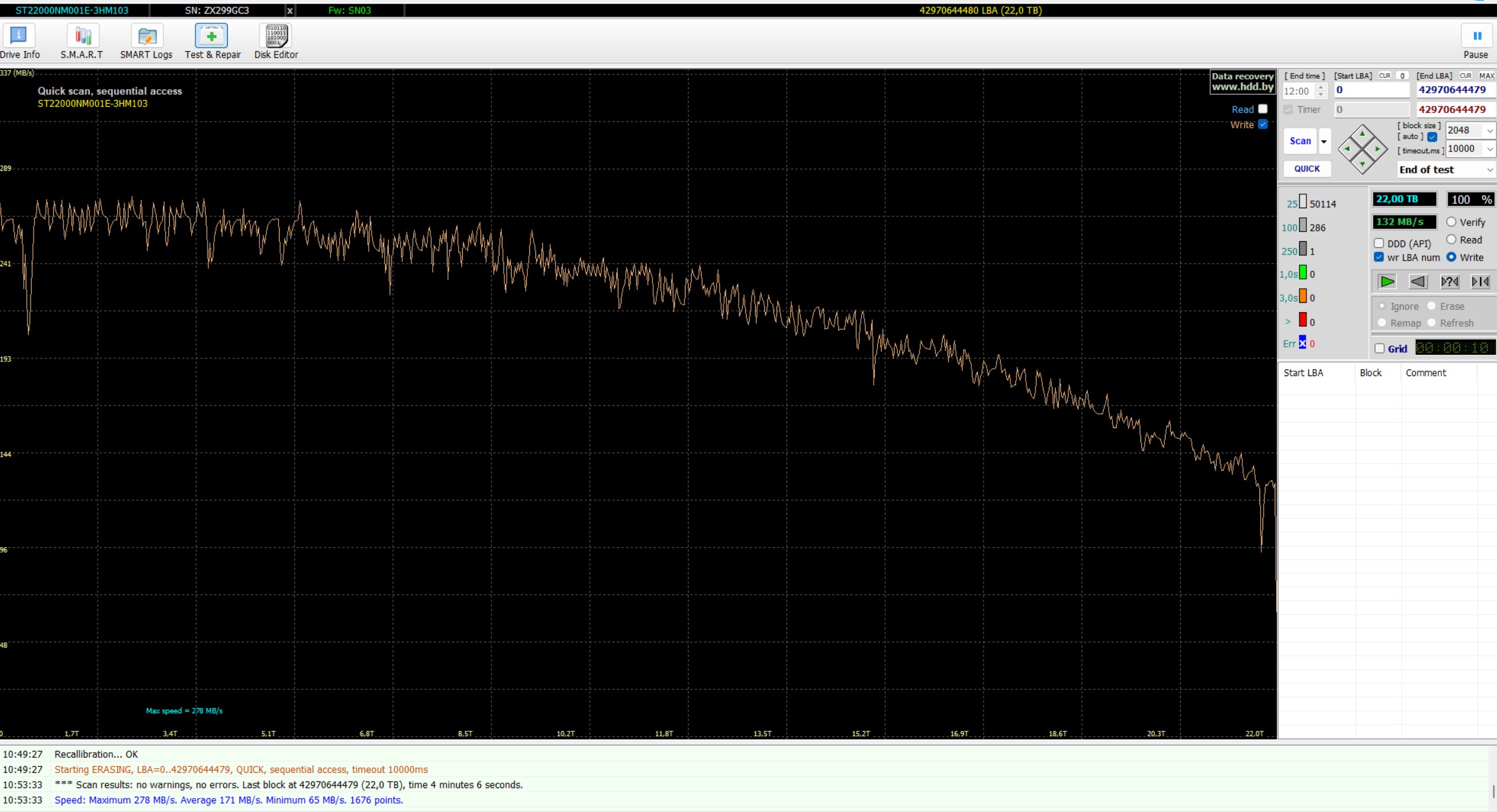Open the Drive Info panel
Viewport: 1497px width, 812px height.
point(19,42)
